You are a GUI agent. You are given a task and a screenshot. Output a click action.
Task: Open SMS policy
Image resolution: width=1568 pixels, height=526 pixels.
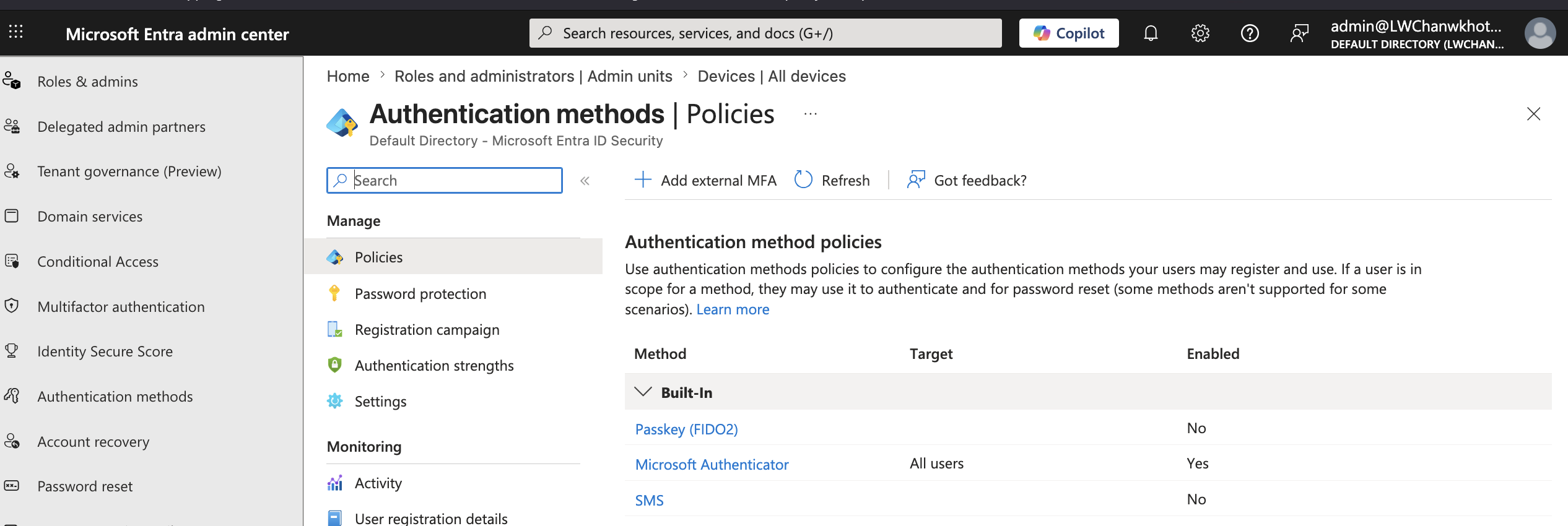(x=649, y=500)
